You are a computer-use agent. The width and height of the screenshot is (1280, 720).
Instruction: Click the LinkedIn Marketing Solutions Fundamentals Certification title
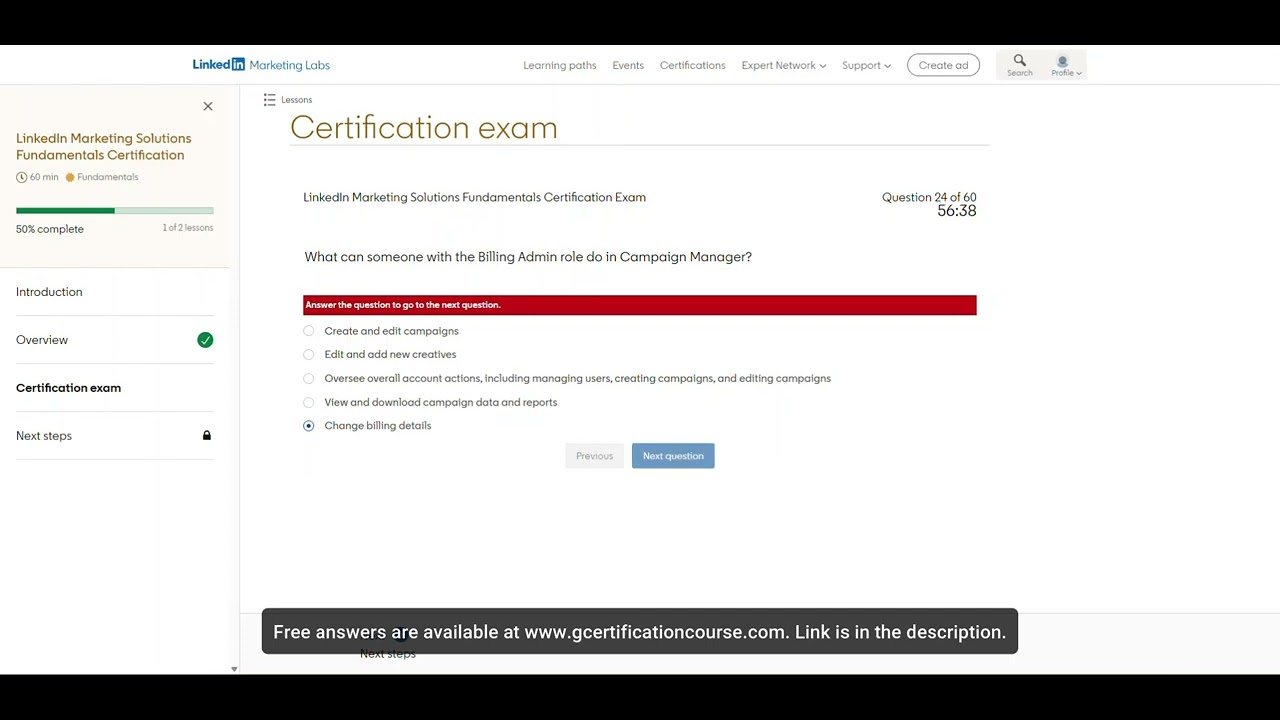click(104, 147)
